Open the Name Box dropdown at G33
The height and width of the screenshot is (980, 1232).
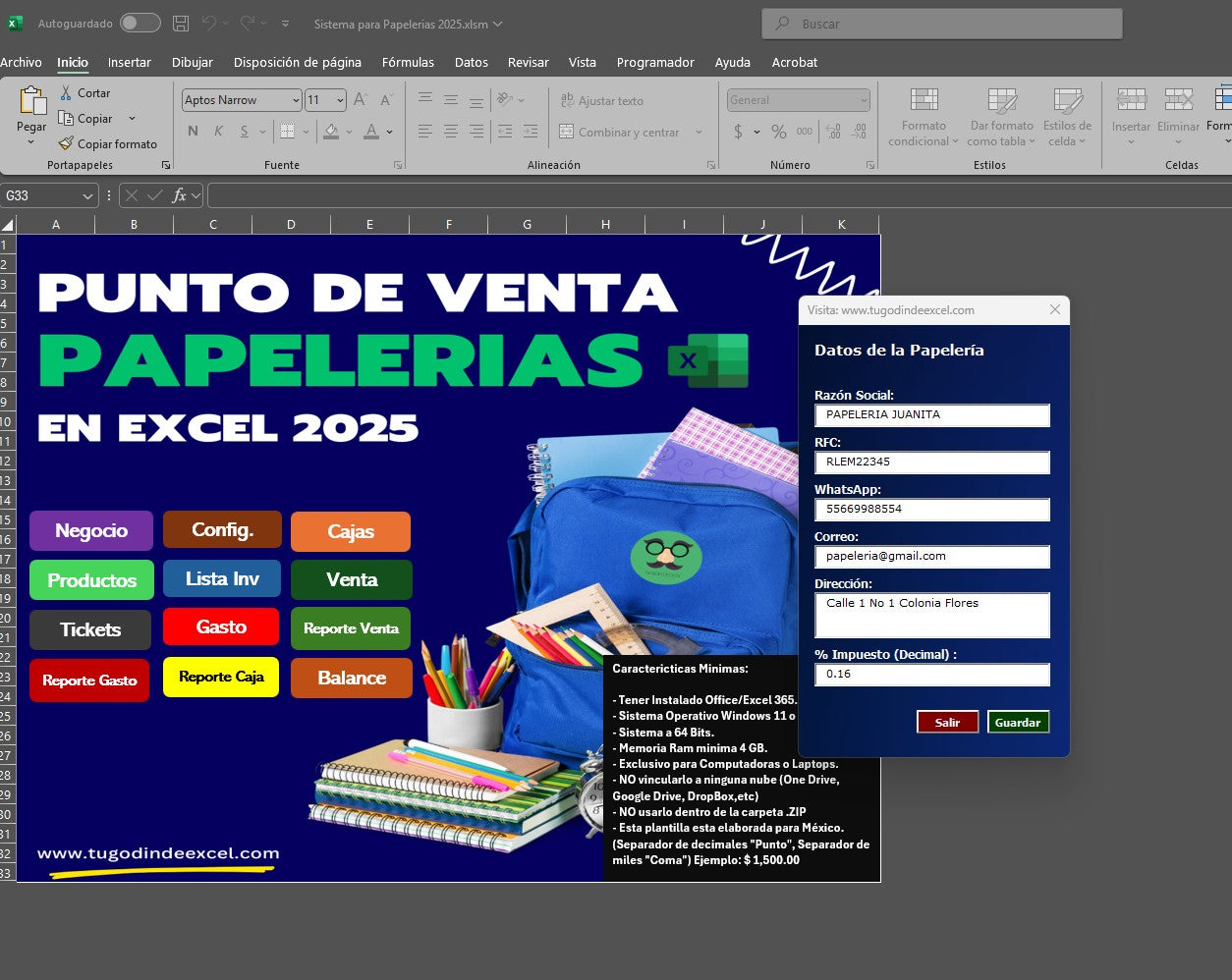point(86,195)
